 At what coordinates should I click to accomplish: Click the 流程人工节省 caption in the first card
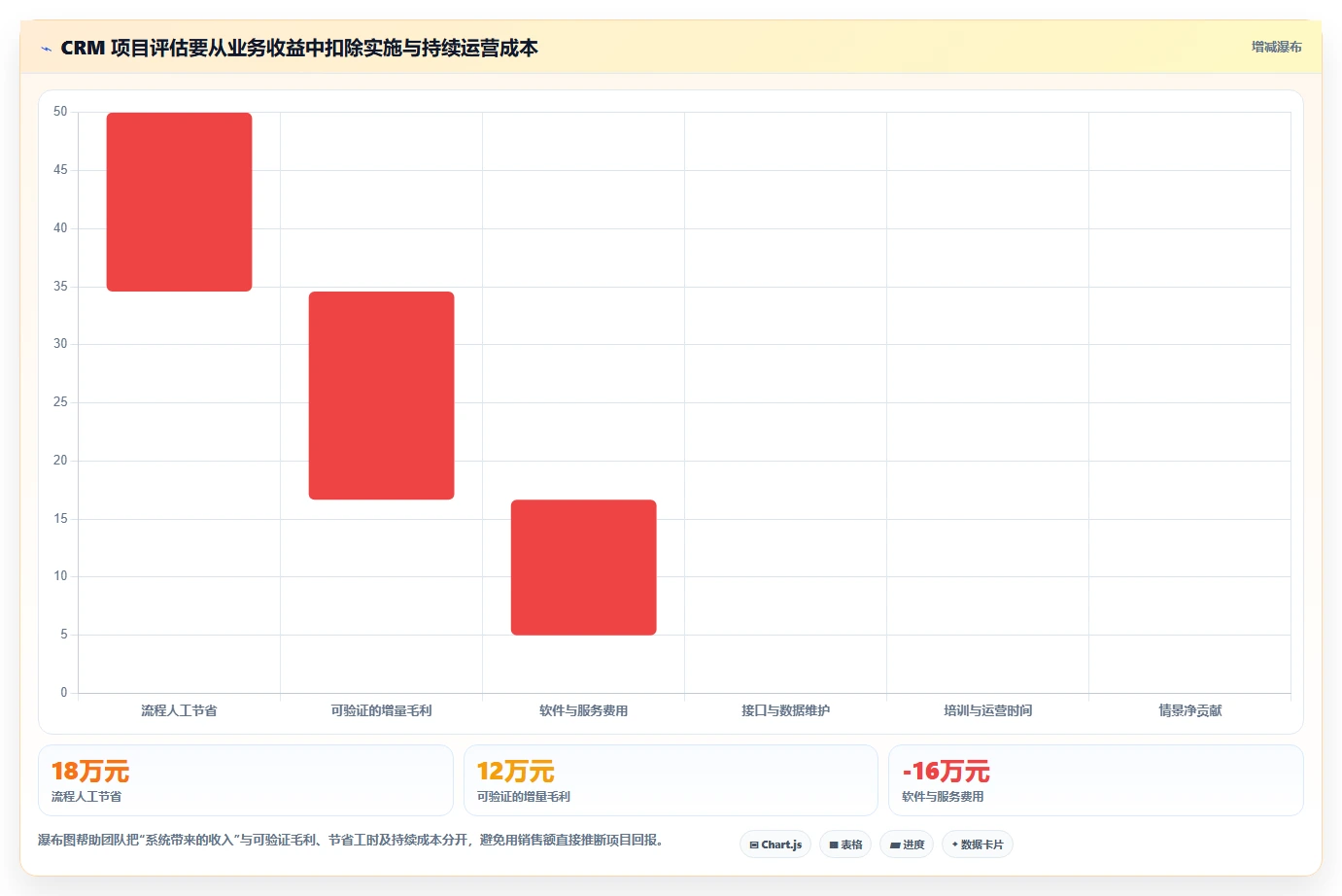coord(86,796)
